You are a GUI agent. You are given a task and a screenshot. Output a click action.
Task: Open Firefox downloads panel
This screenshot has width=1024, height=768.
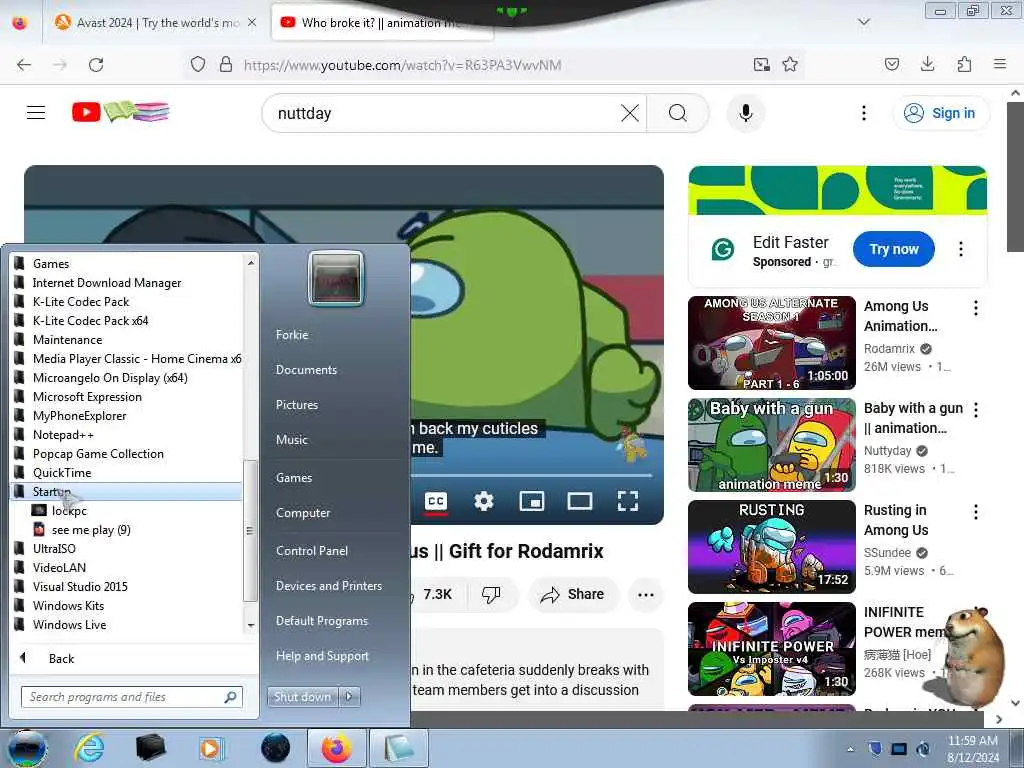click(927, 64)
